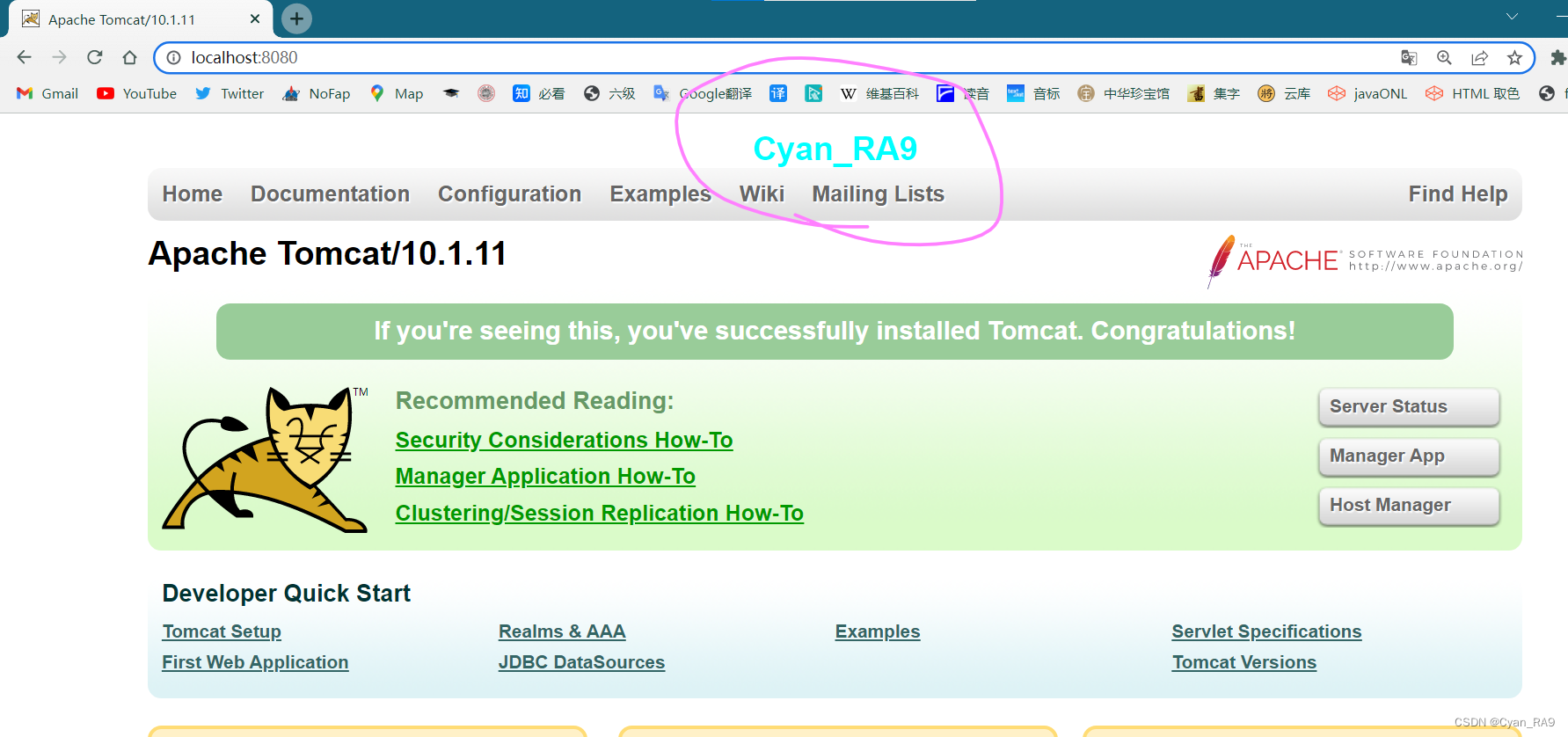Open the Twitter bookmark
The height and width of the screenshot is (737, 1568).
(229, 93)
